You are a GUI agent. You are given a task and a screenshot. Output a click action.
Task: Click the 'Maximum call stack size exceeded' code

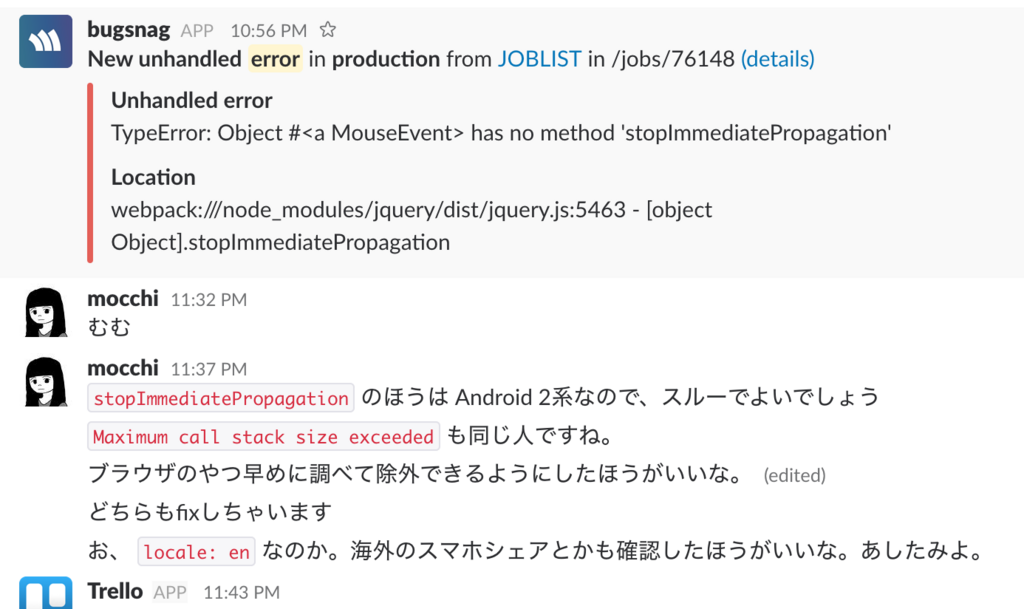(x=263, y=436)
